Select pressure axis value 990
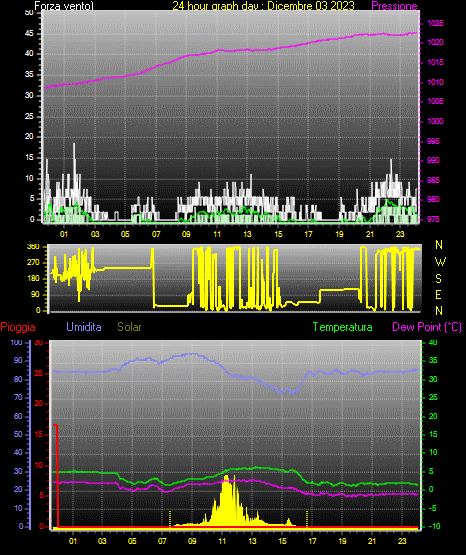466x555 pixels. (x=433, y=160)
